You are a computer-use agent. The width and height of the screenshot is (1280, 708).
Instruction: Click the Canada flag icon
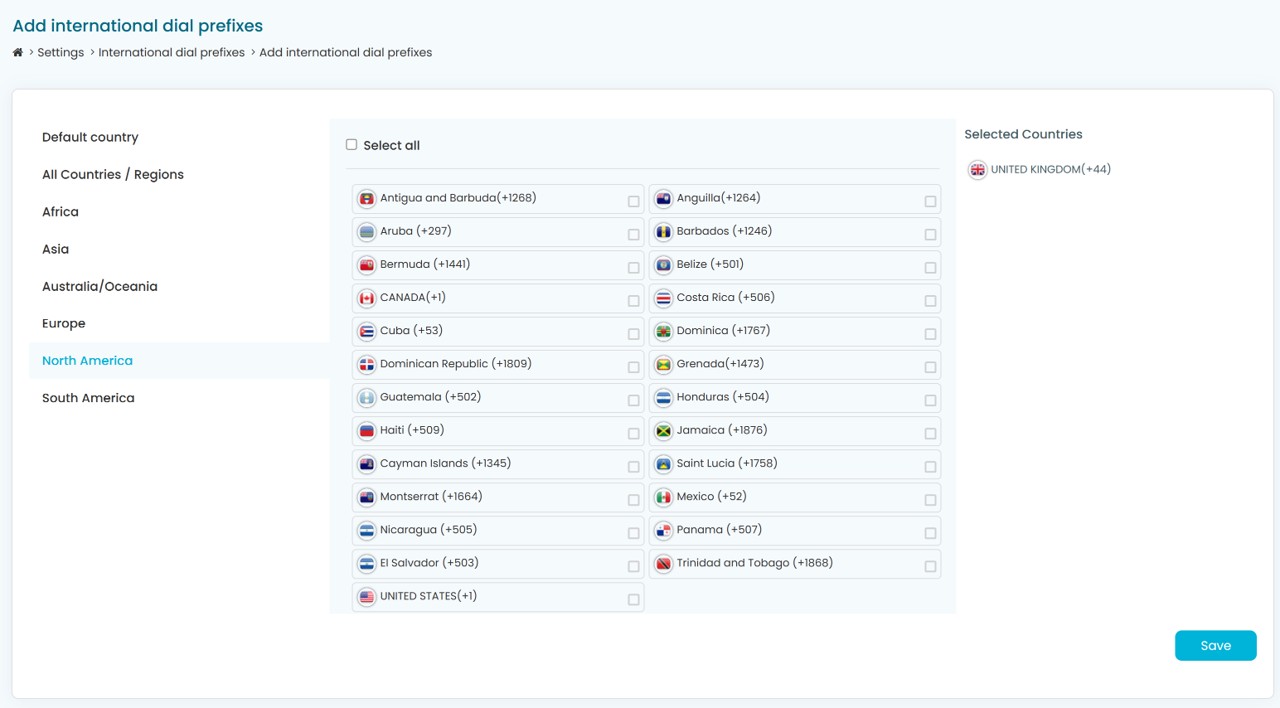[x=366, y=298]
